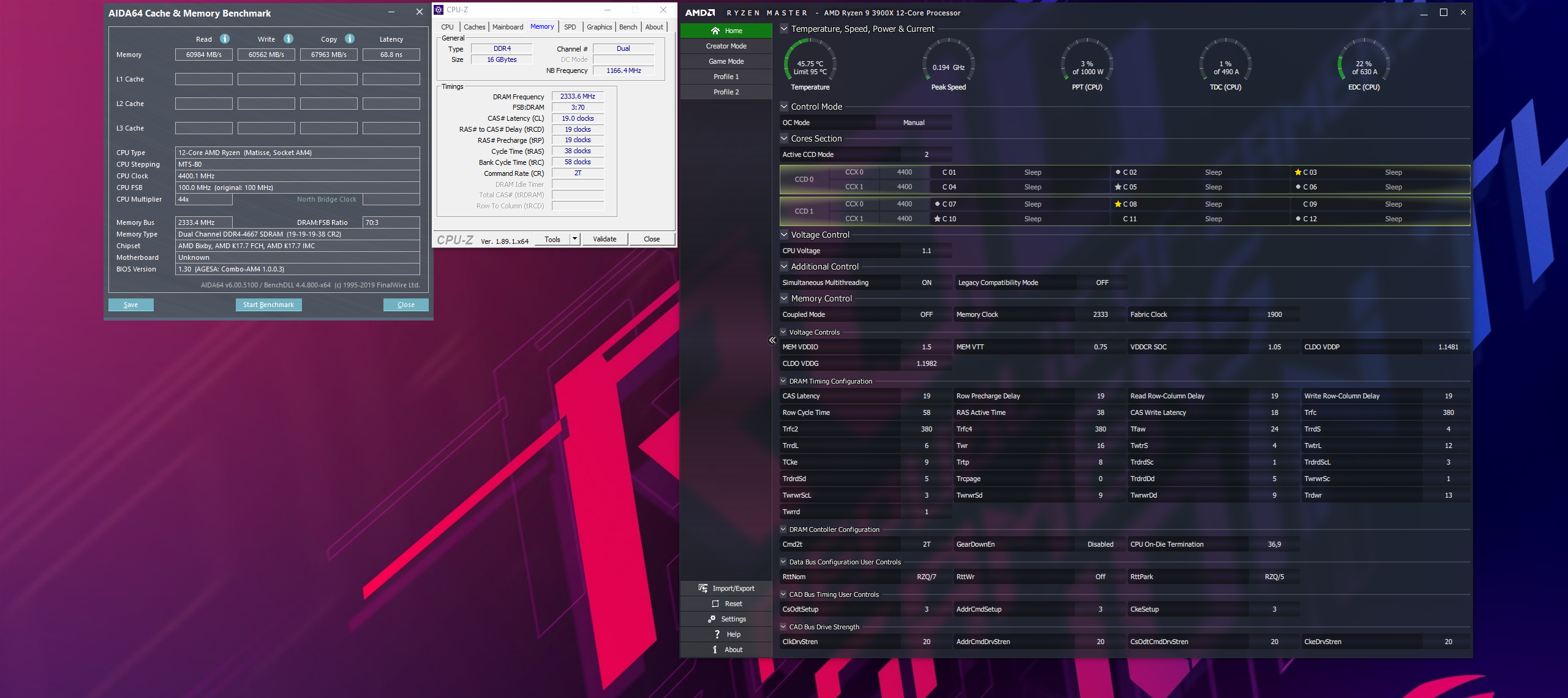The height and width of the screenshot is (698, 1568).
Task: Collapse the sidebar with double-chevron arrow
Action: (x=772, y=340)
